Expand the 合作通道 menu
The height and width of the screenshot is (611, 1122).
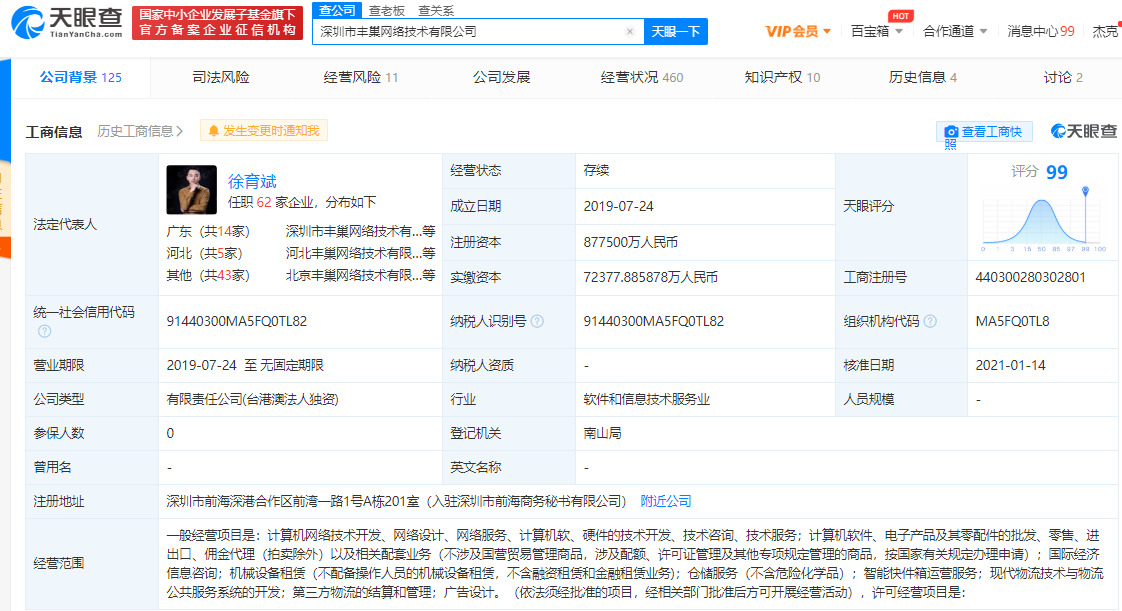(x=955, y=31)
